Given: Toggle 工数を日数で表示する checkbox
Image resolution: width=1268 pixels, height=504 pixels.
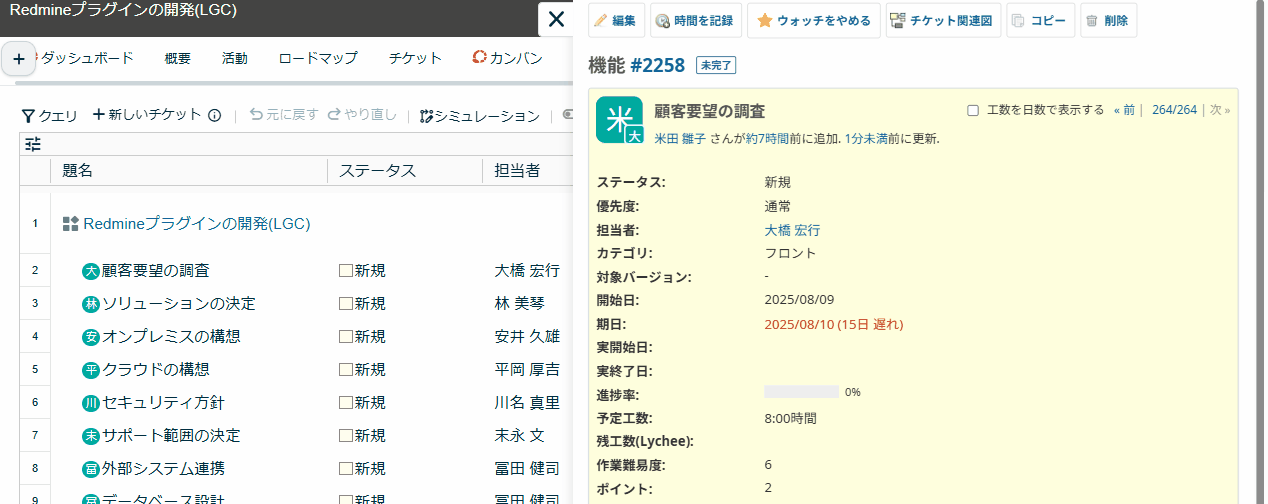Looking at the screenshot, I should coord(973,110).
